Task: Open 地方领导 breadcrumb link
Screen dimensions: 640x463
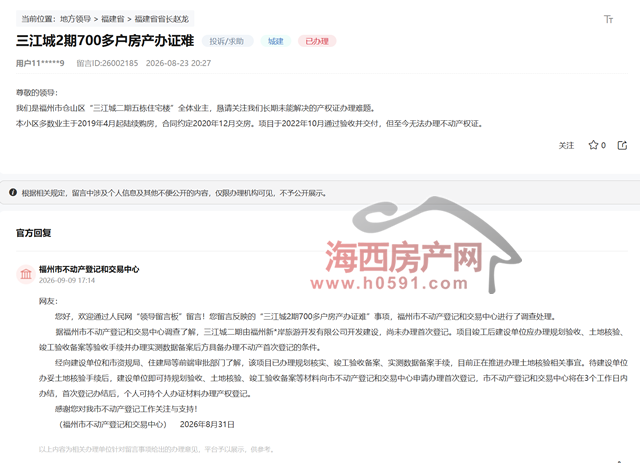Action: coord(75,19)
